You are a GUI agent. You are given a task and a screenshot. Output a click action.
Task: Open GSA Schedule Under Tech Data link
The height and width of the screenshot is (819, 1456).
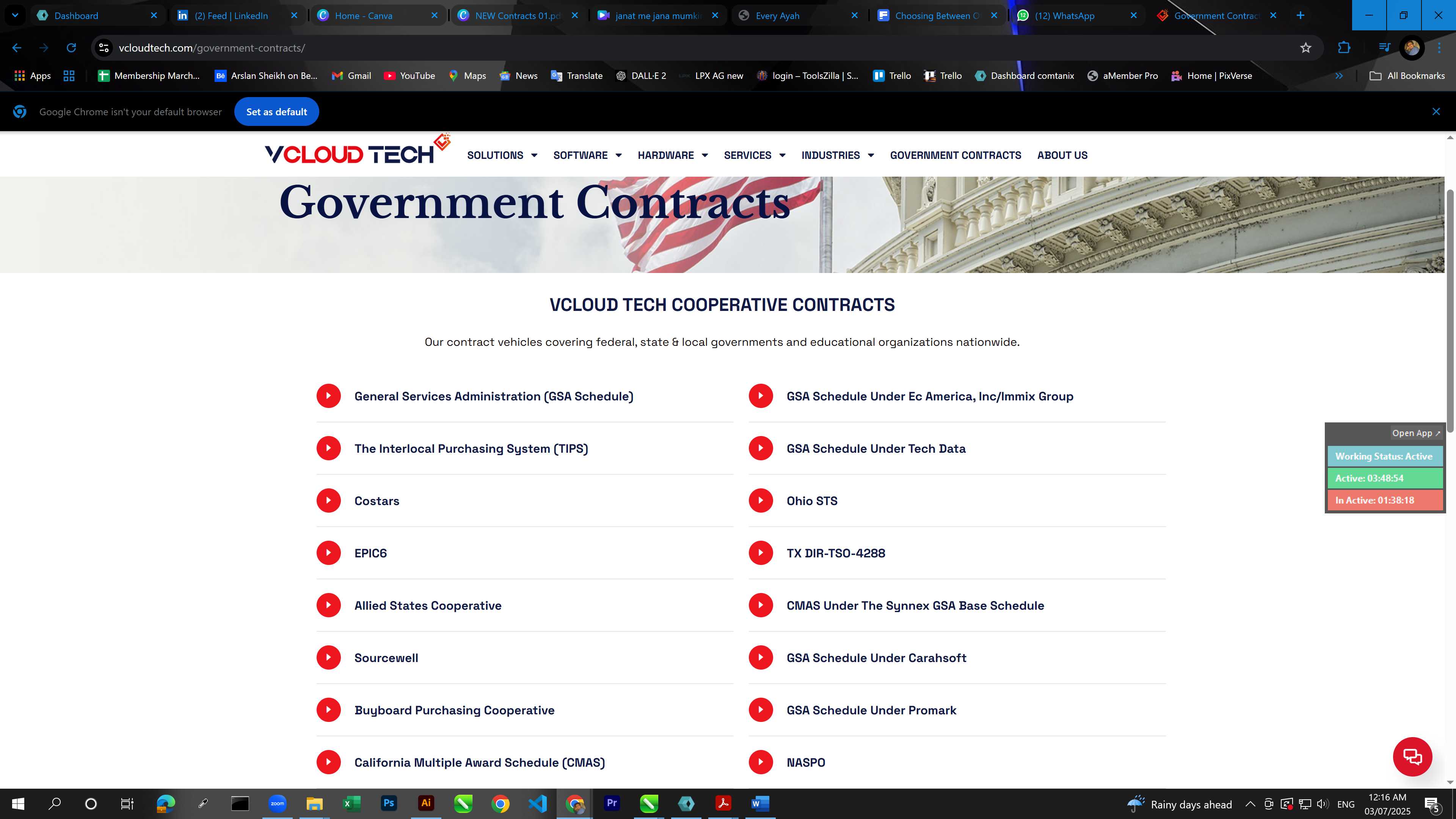point(875,449)
